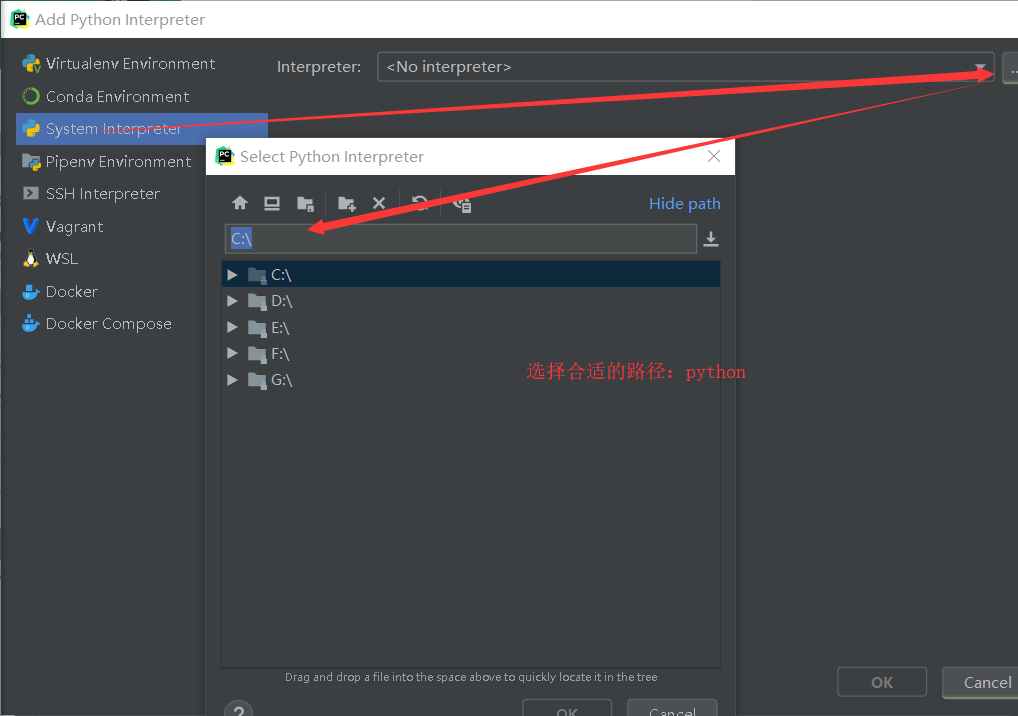Select the D:\ drive row

coord(471,301)
